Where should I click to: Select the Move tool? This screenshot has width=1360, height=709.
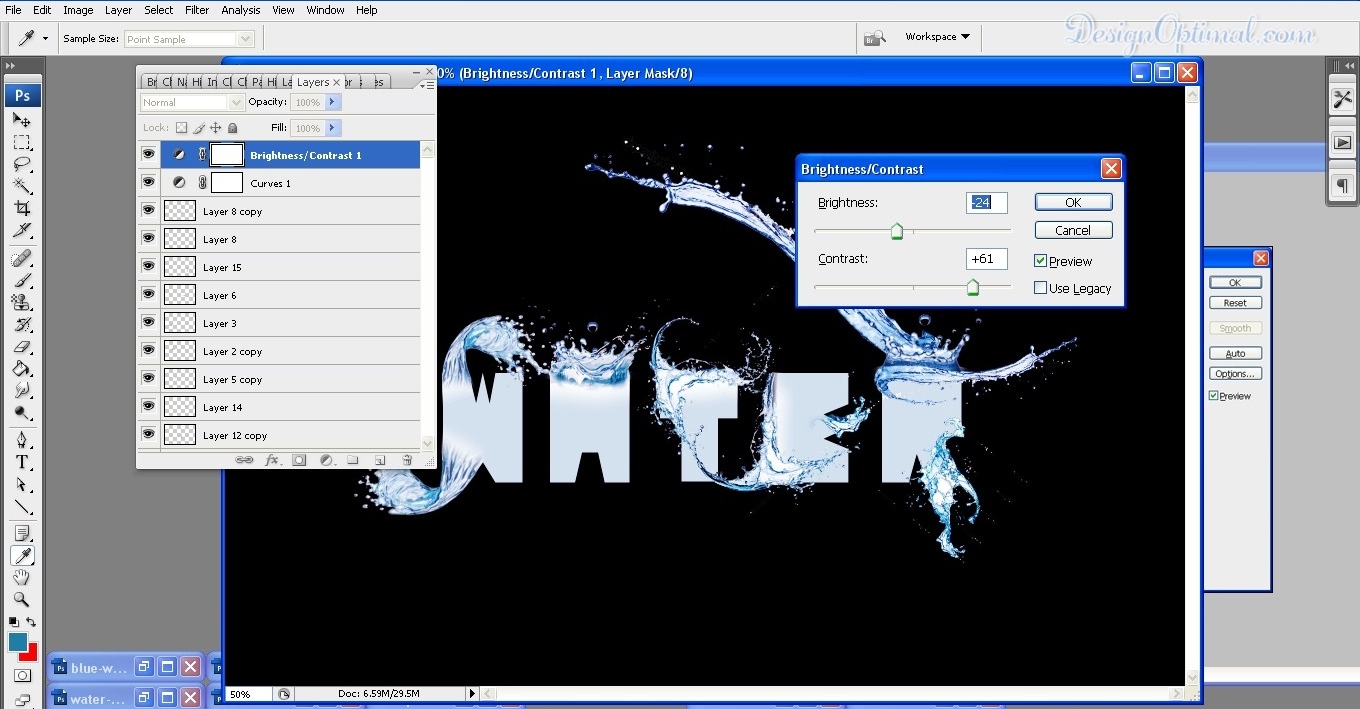click(22, 119)
